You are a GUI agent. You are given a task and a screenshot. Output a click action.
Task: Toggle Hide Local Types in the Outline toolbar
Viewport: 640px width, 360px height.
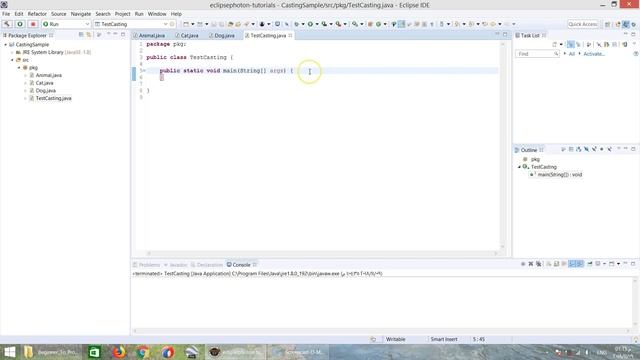click(x=609, y=149)
